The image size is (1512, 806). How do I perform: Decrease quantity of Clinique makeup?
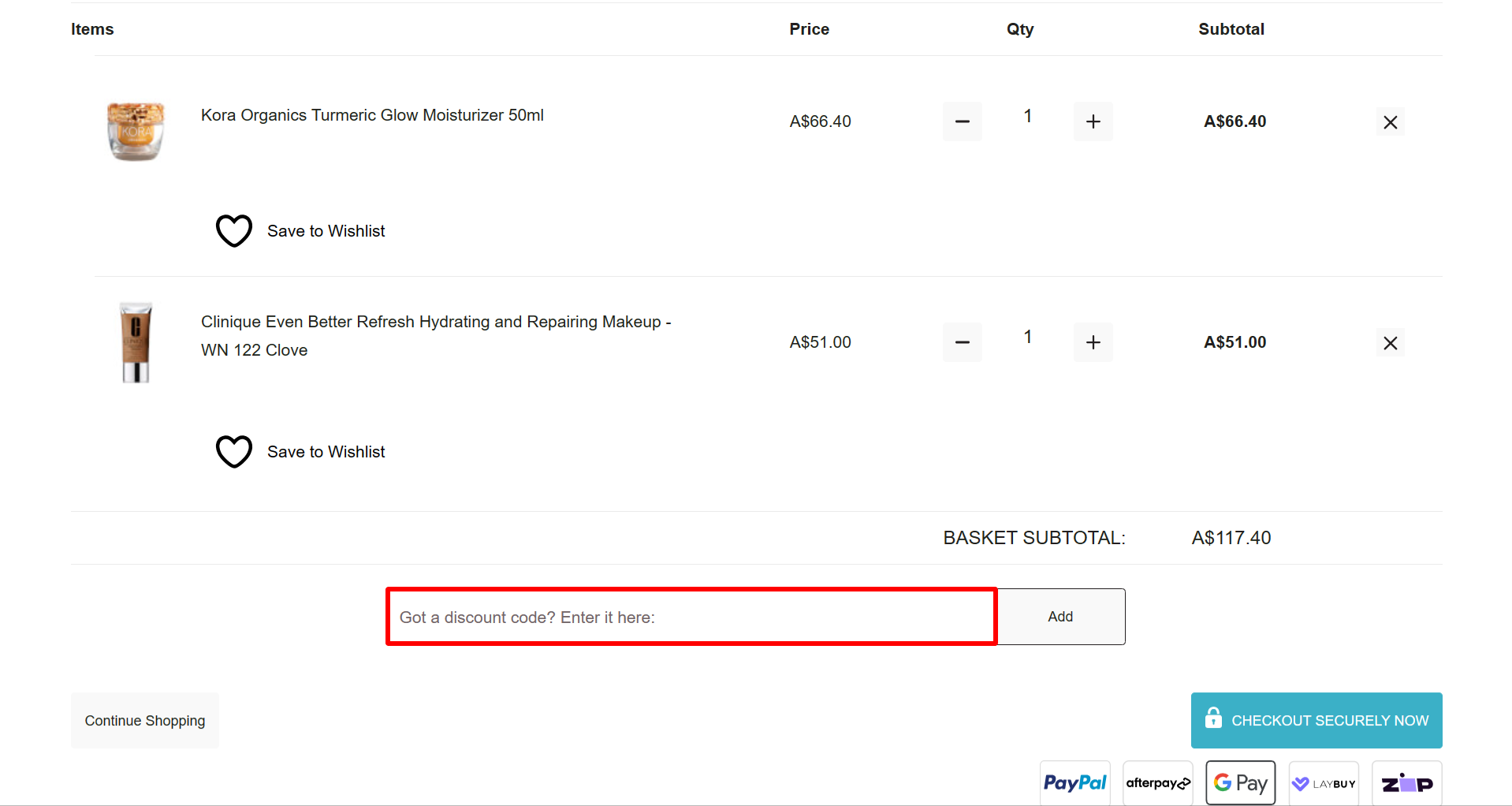[962, 341]
